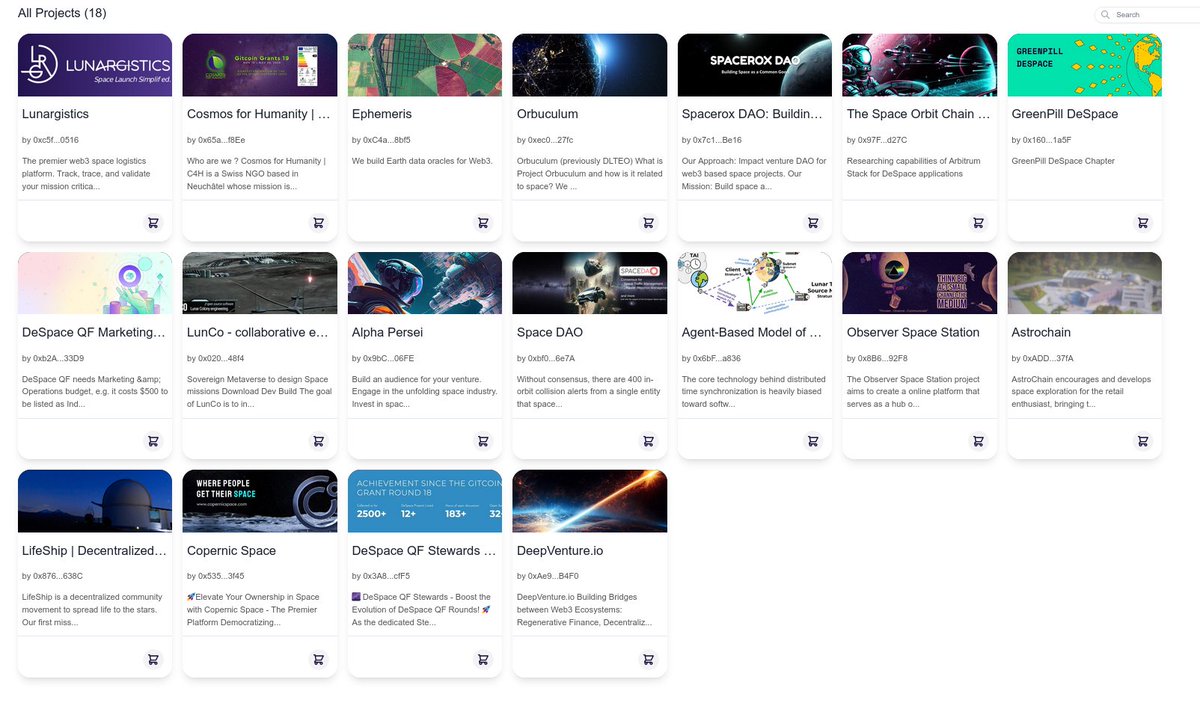Add DeepVenture.io to cart
Image resolution: width=1200 pixels, height=703 pixels.
(648, 659)
